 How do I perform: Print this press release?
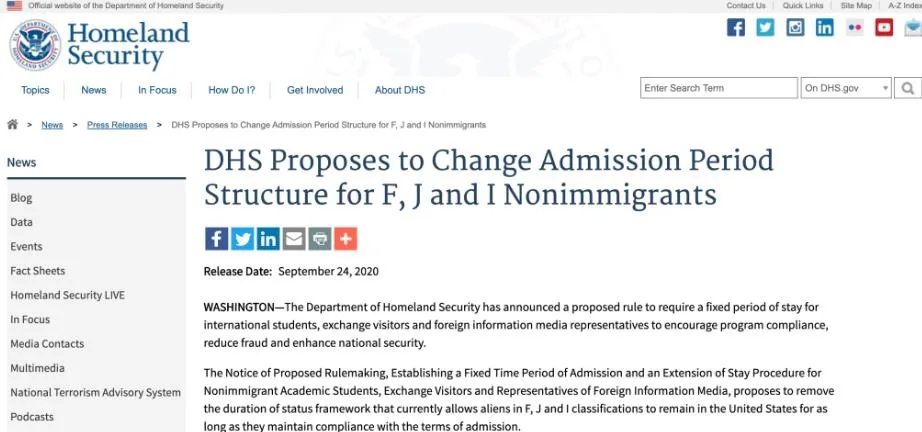[x=320, y=239]
